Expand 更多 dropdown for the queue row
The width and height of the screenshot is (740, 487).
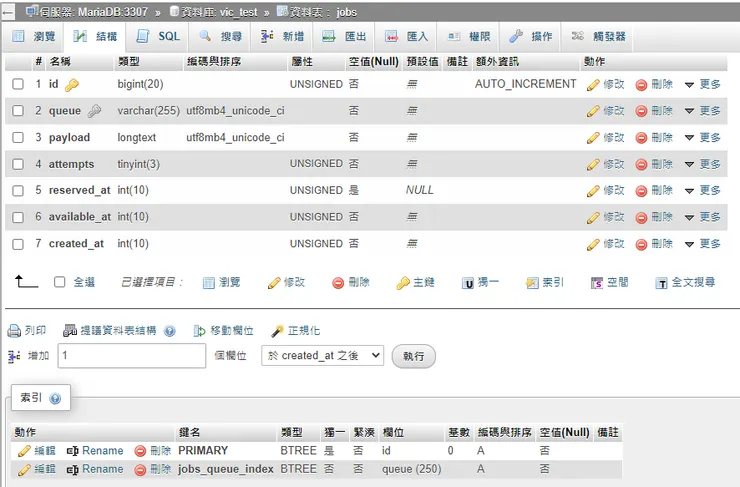tap(703, 111)
